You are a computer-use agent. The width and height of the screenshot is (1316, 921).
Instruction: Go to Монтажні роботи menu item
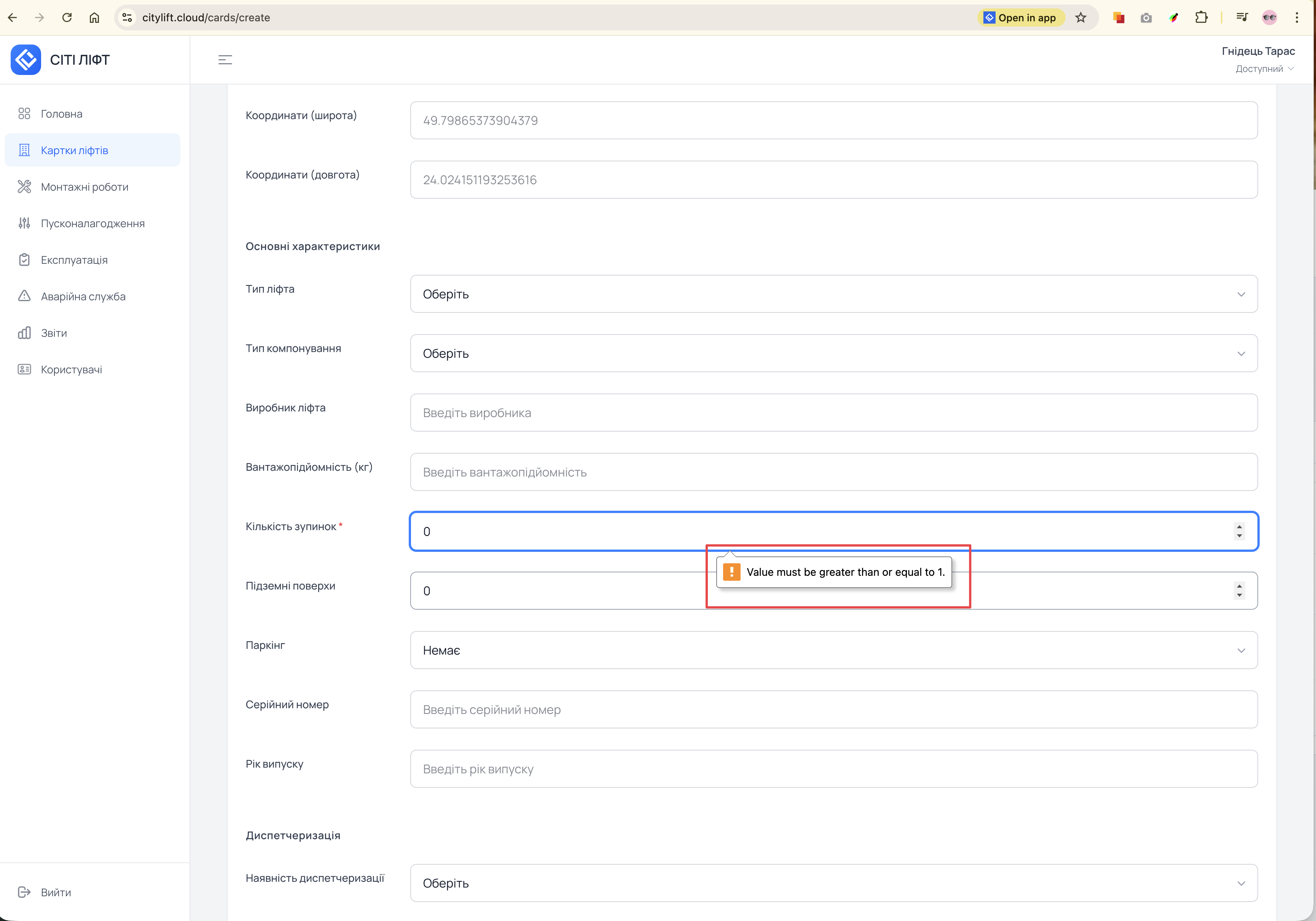coord(84,187)
